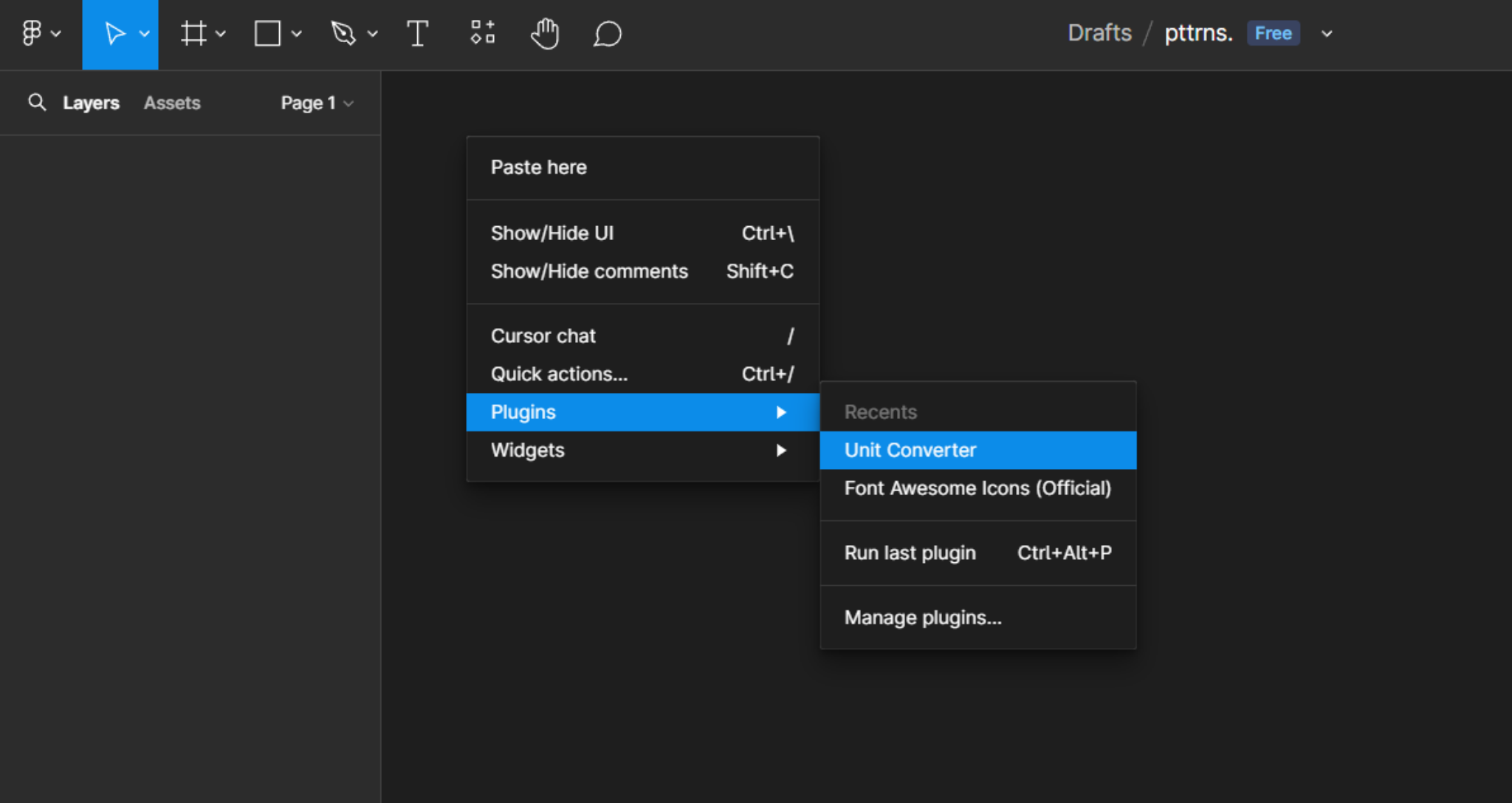Open the file name dropdown arrow
The height and width of the screenshot is (803, 1512).
(1326, 33)
